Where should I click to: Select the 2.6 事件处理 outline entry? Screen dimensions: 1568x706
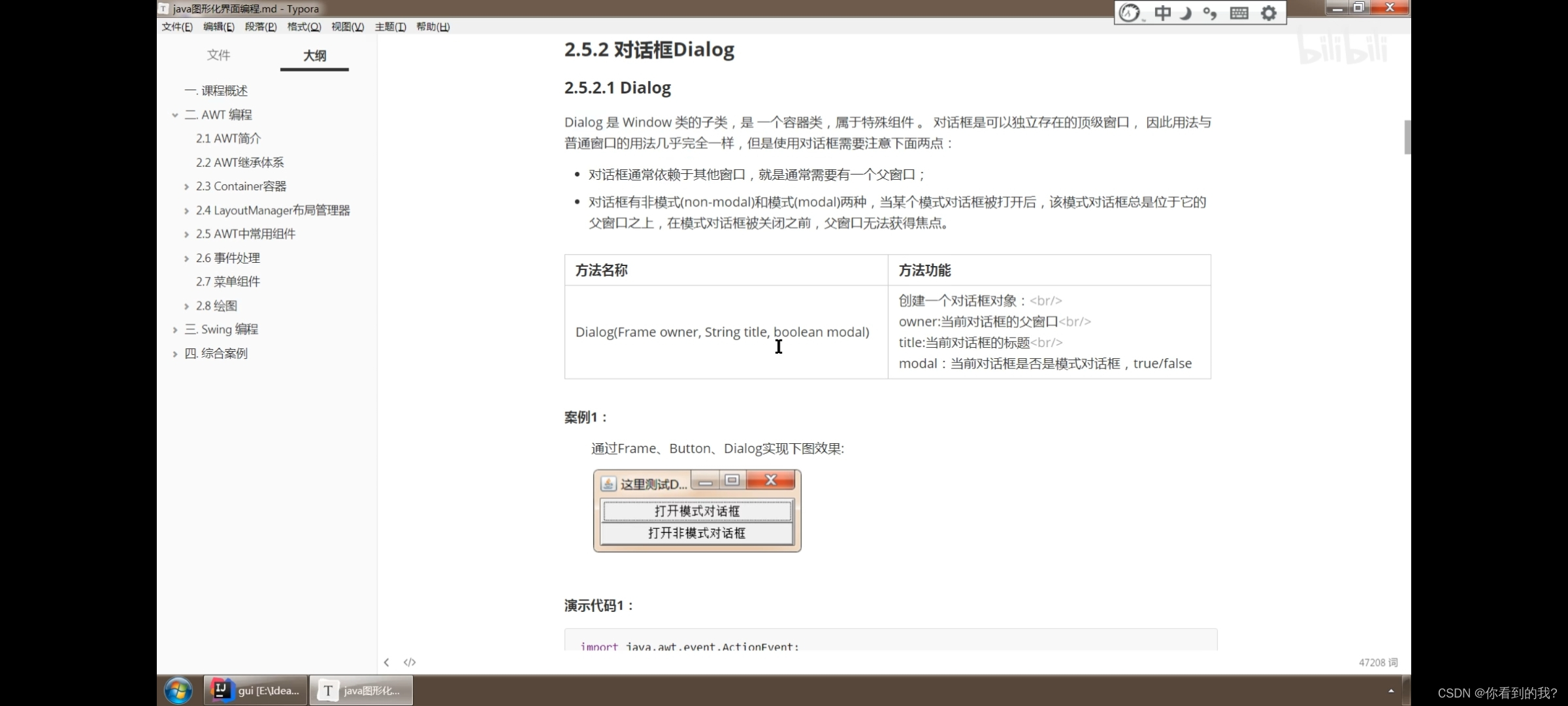click(x=227, y=258)
